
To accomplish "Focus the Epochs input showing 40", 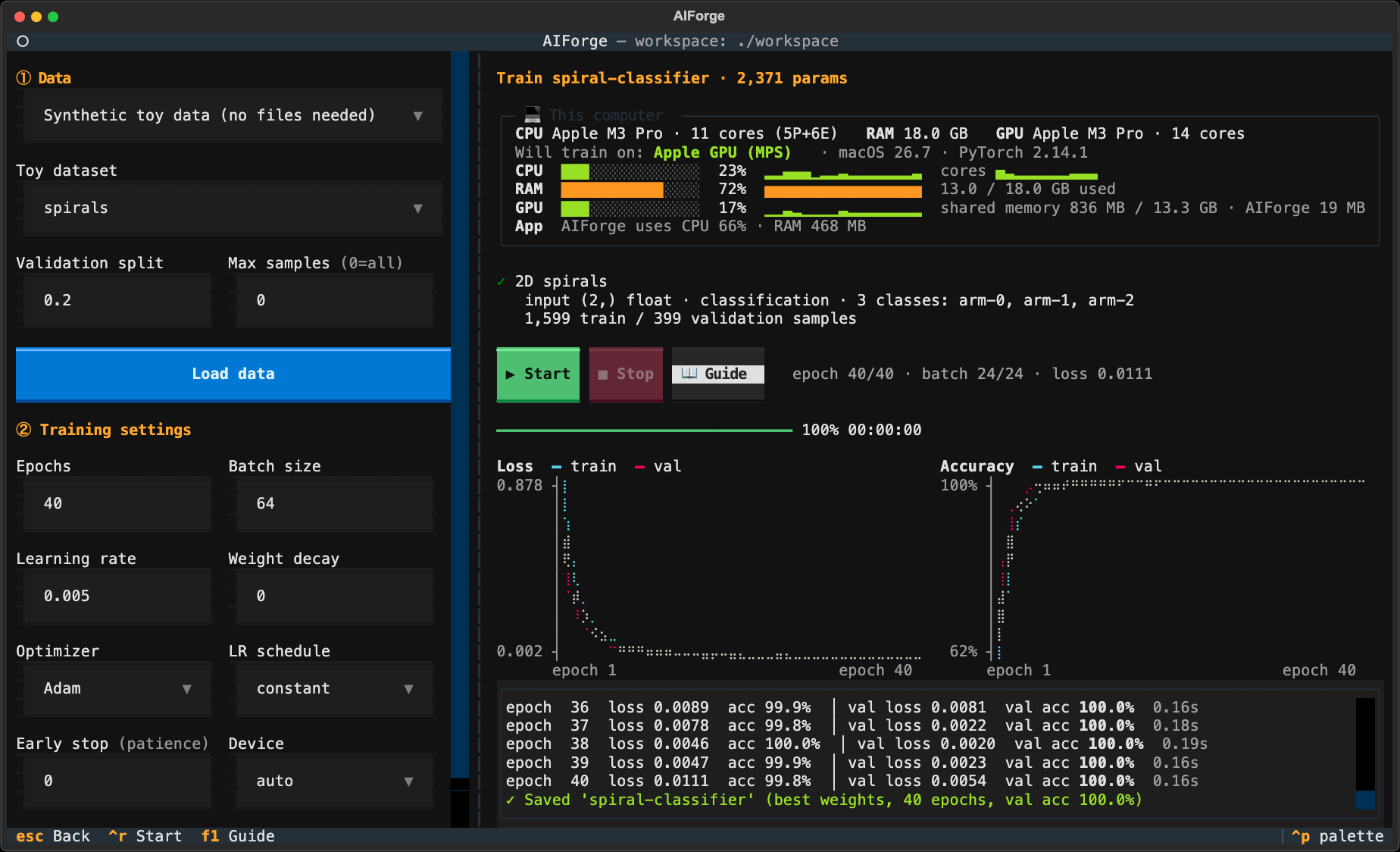I will (x=117, y=503).
